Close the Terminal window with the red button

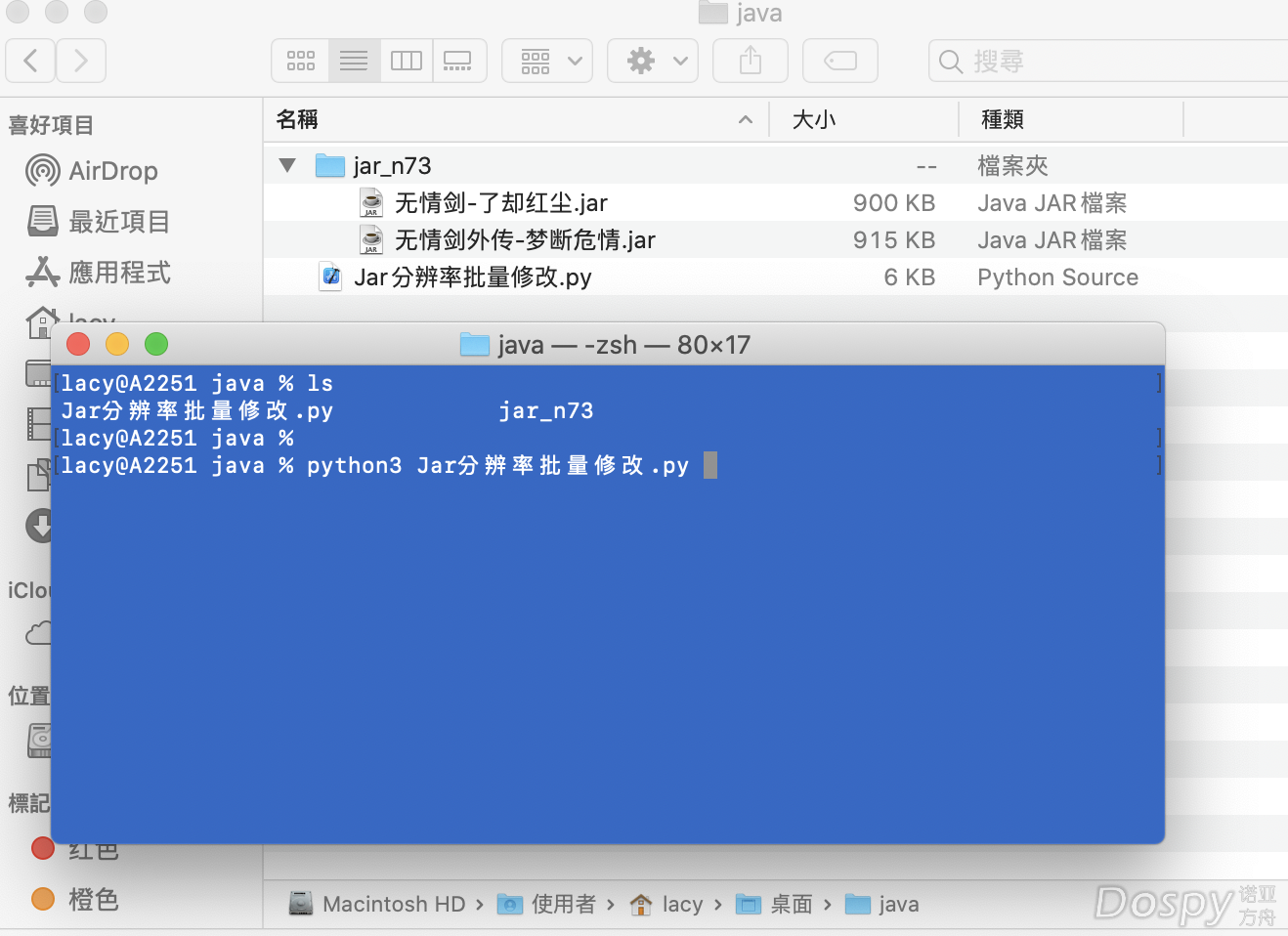point(78,344)
